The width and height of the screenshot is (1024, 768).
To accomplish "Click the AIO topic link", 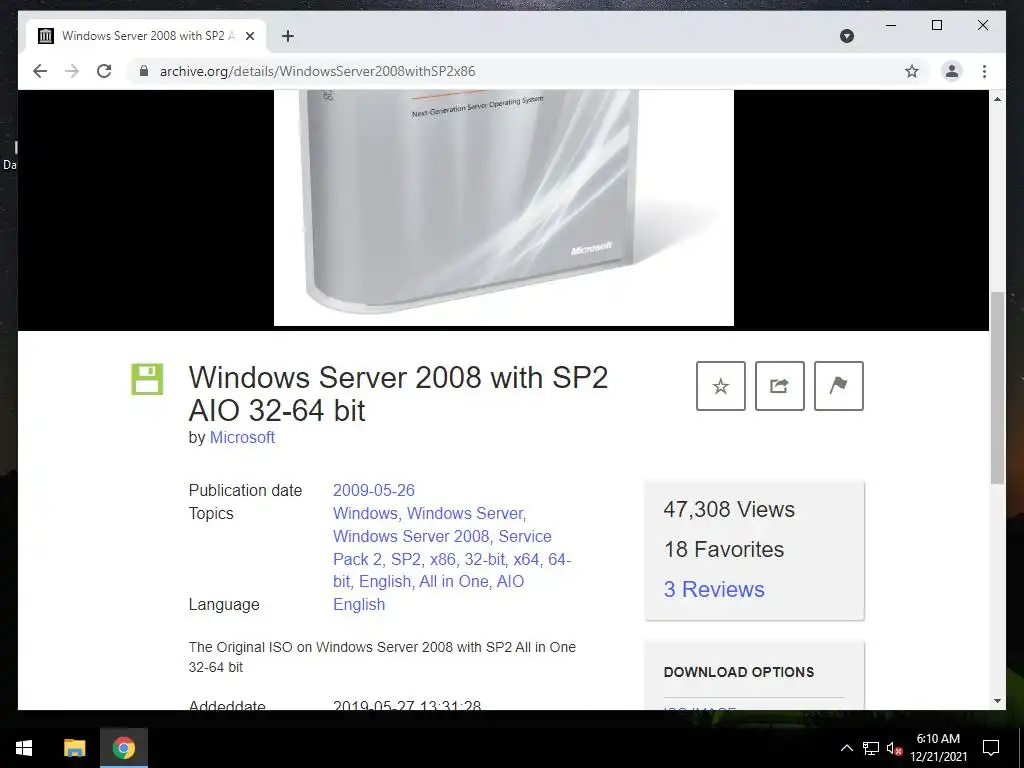I will (510, 581).
